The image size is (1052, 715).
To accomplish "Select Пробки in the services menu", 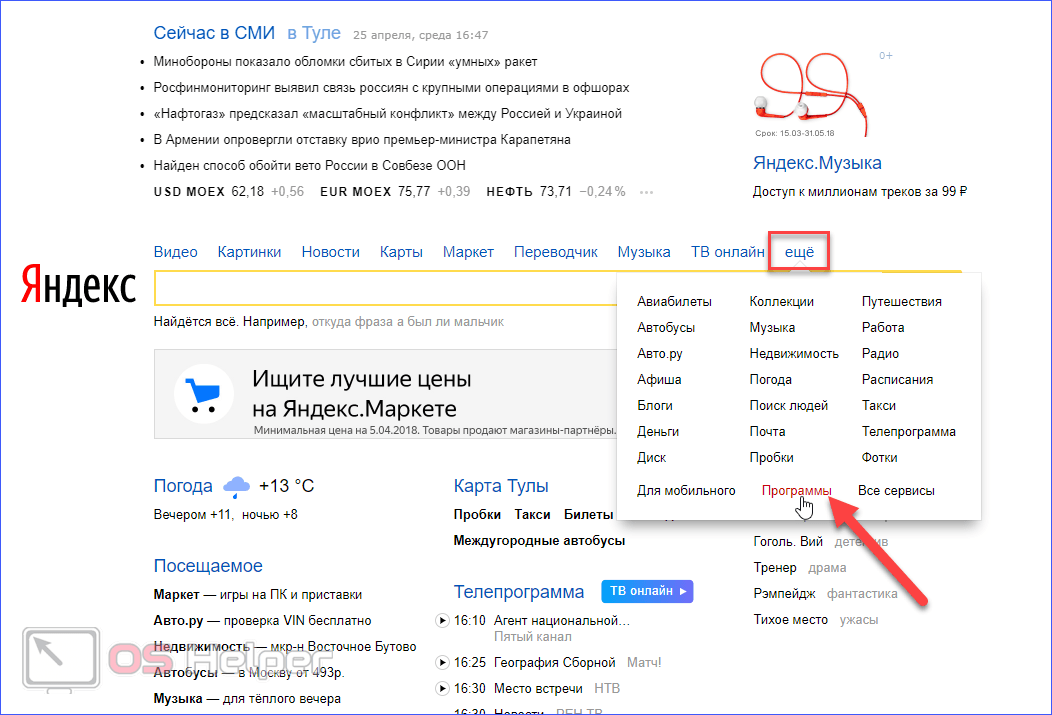I will click(772, 457).
